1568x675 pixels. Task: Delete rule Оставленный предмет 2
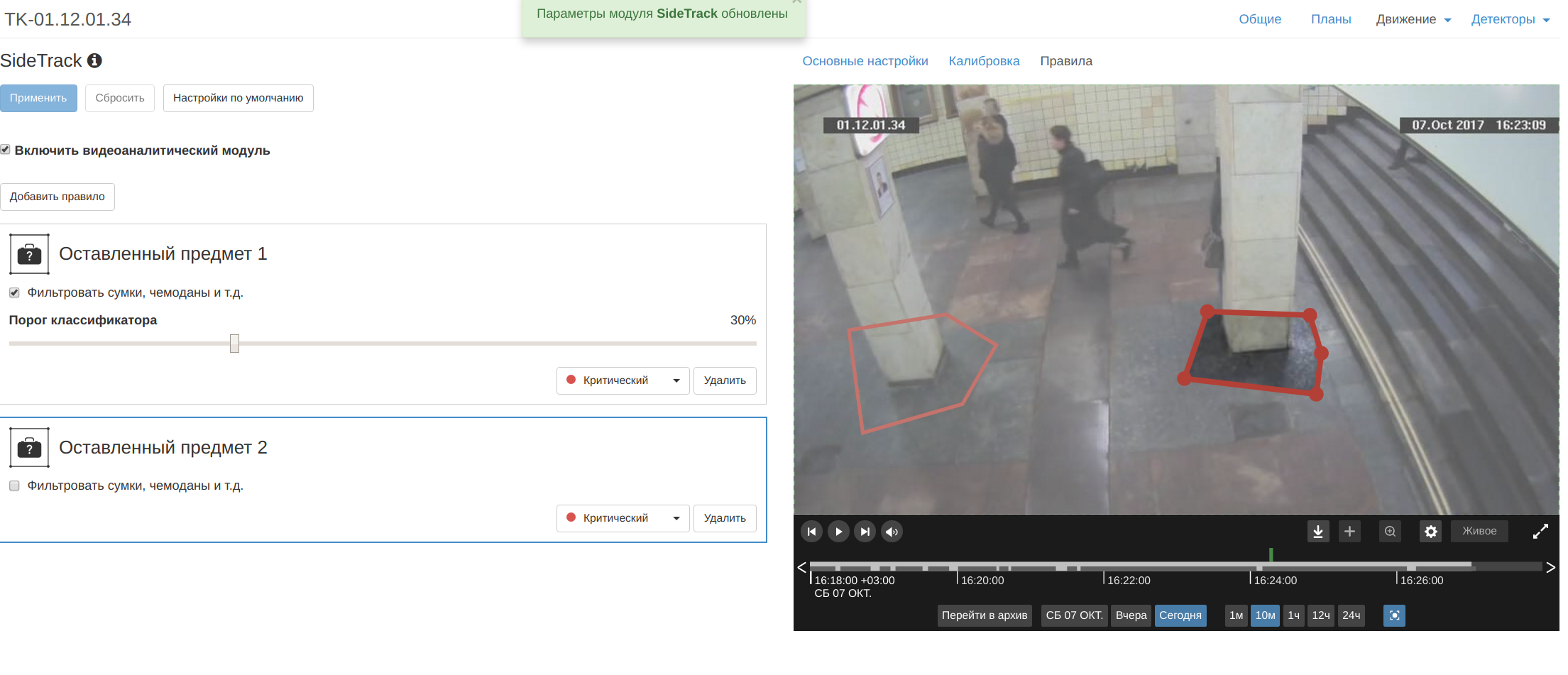pos(725,518)
